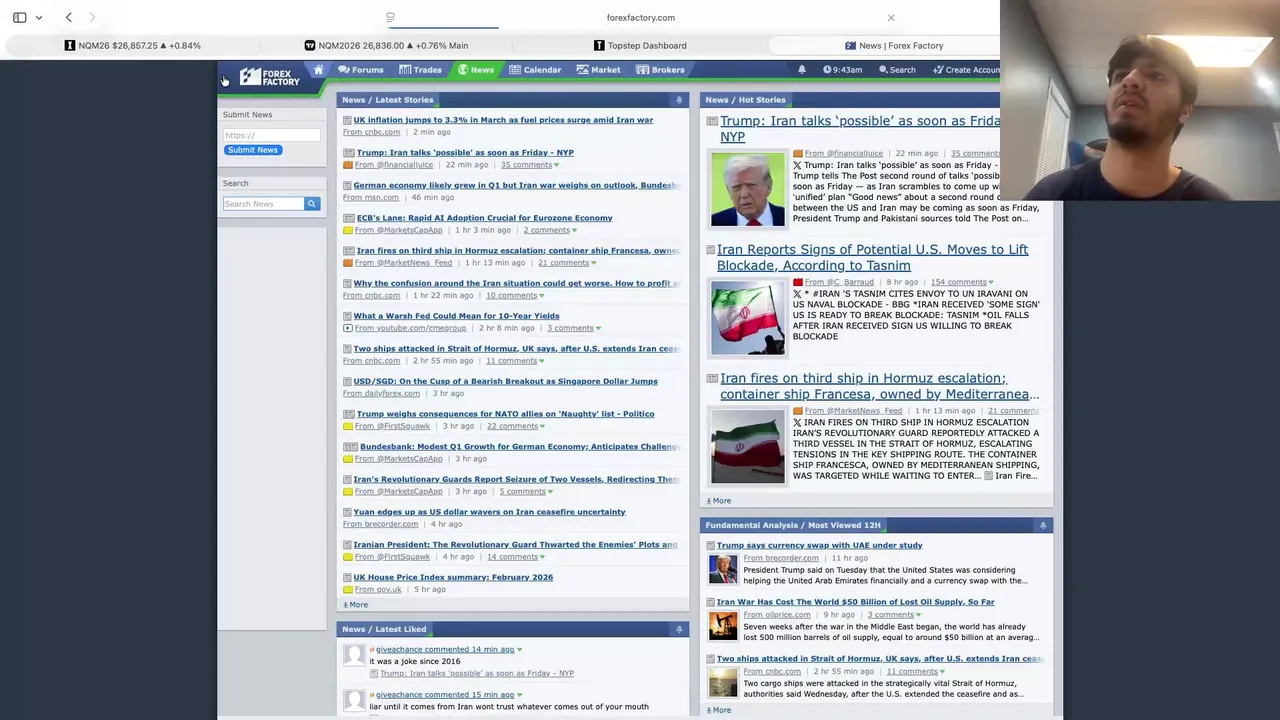
Task: Open the Forums navigation item
Action: coord(360,70)
